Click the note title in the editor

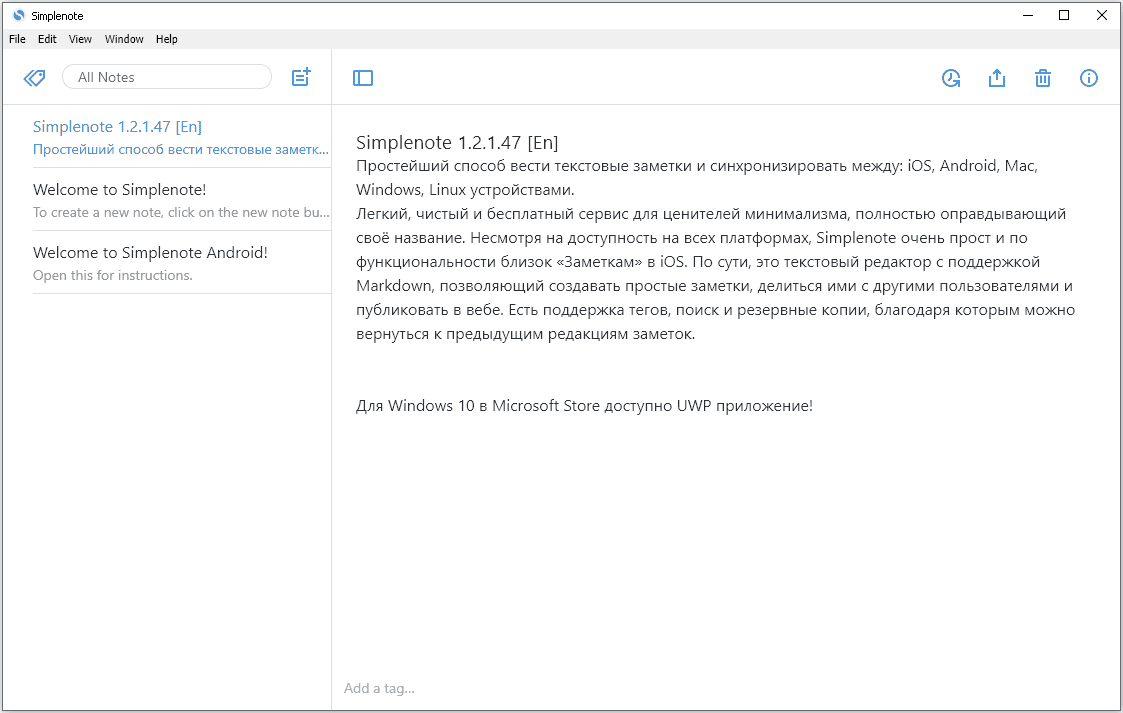[x=457, y=142]
